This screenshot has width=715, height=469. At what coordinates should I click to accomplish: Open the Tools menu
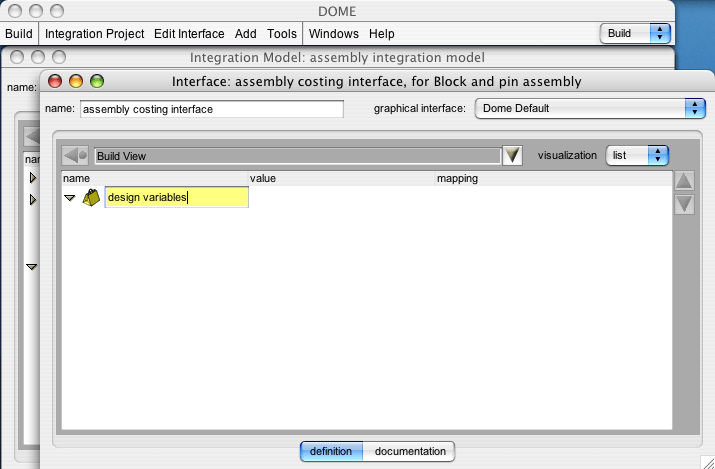coord(282,34)
